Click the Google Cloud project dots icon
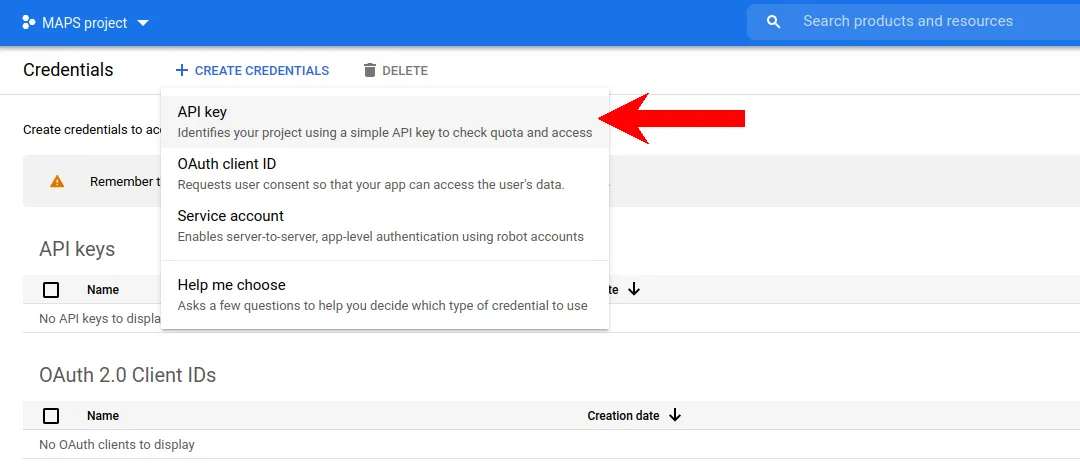 coord(28,23)
